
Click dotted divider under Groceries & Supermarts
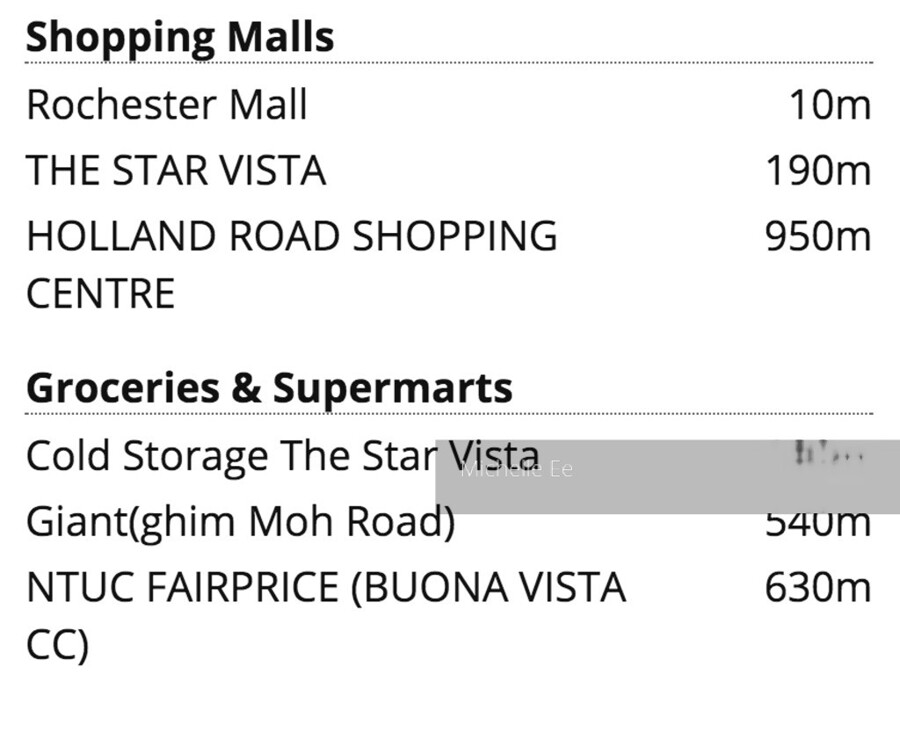click(x=449, y=413)
